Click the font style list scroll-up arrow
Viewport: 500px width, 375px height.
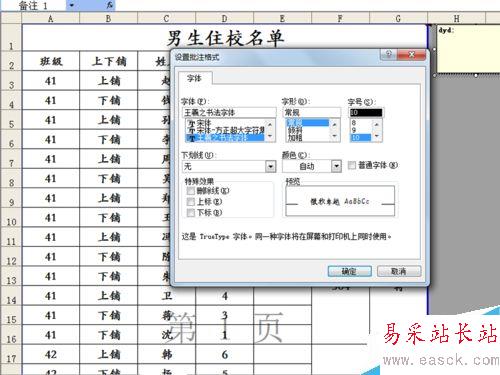click(x=334, y=124)
